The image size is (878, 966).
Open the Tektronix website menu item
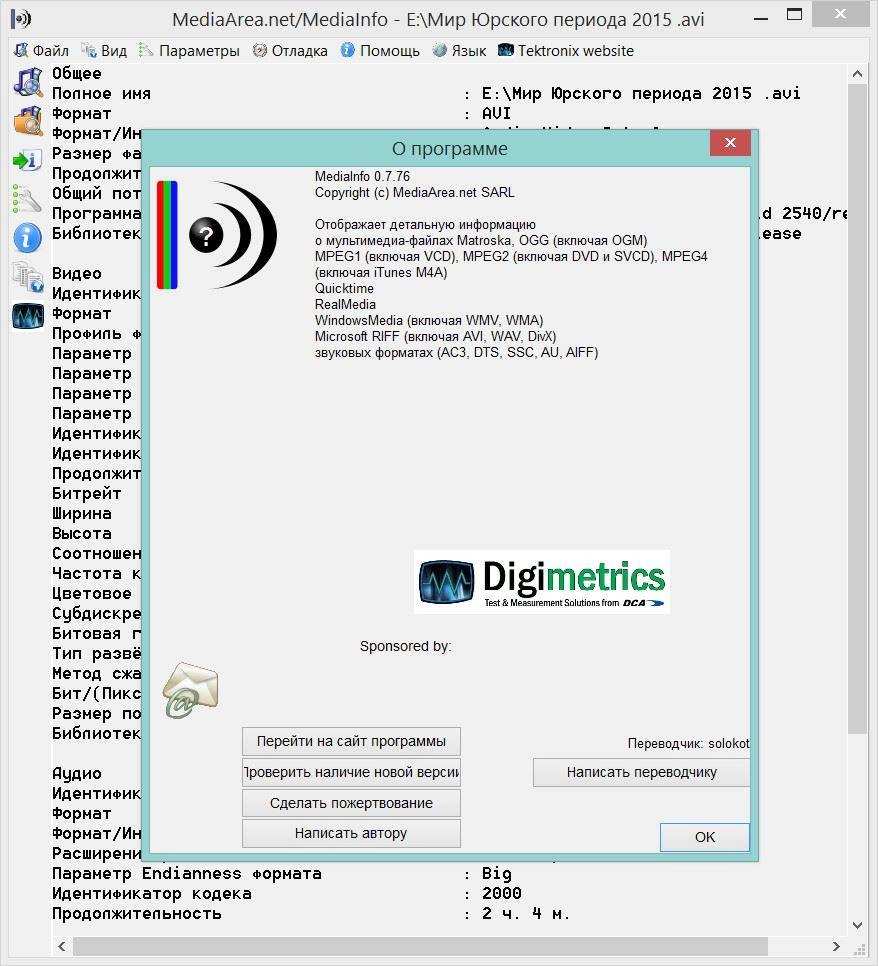tap(566, 51)
